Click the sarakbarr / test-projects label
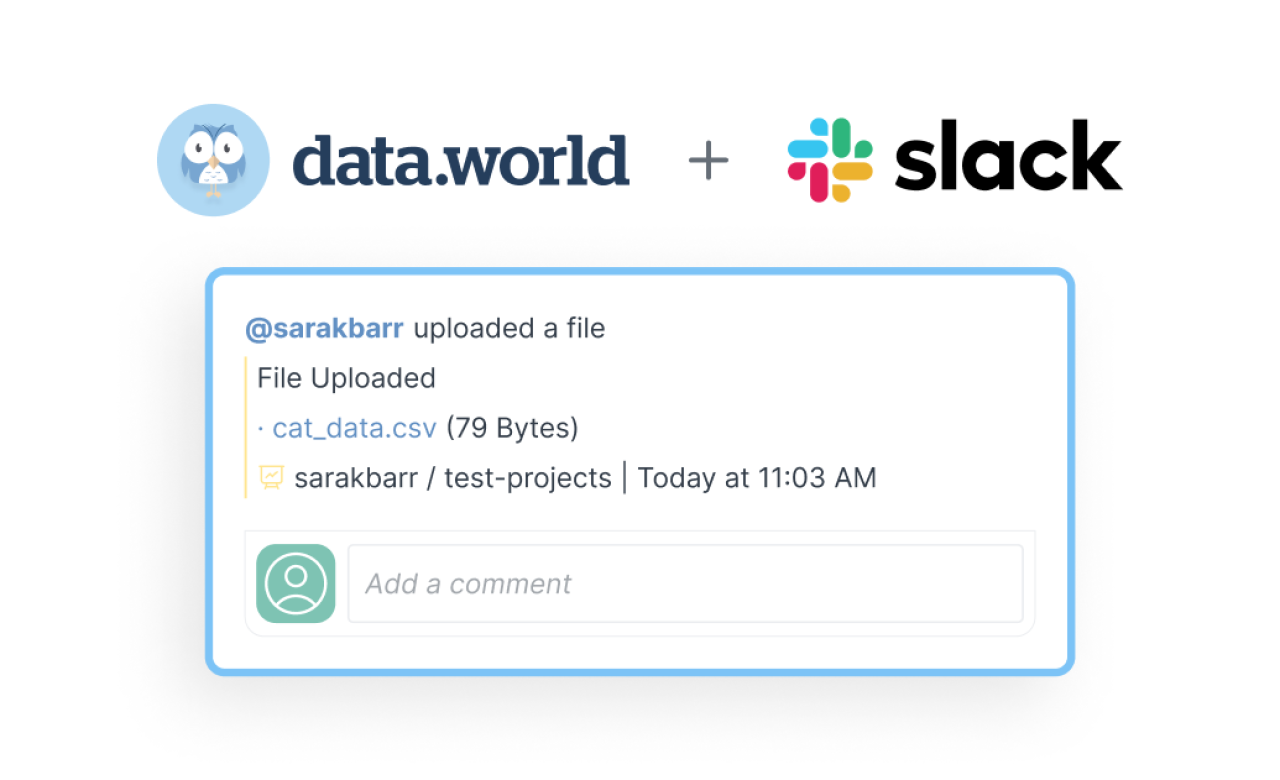Image resolution: width=1280 pixels, height=780 pixels. click(x=453, y=478)
